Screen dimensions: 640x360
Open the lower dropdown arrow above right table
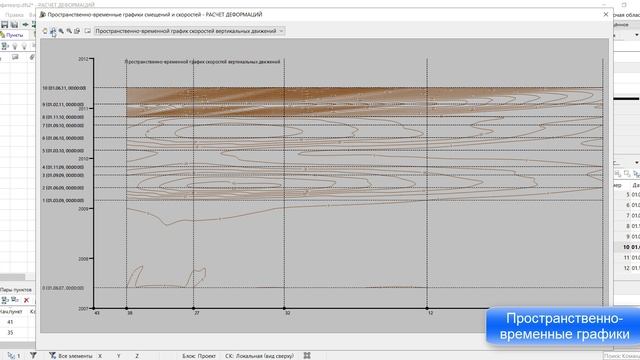(636, 163)
